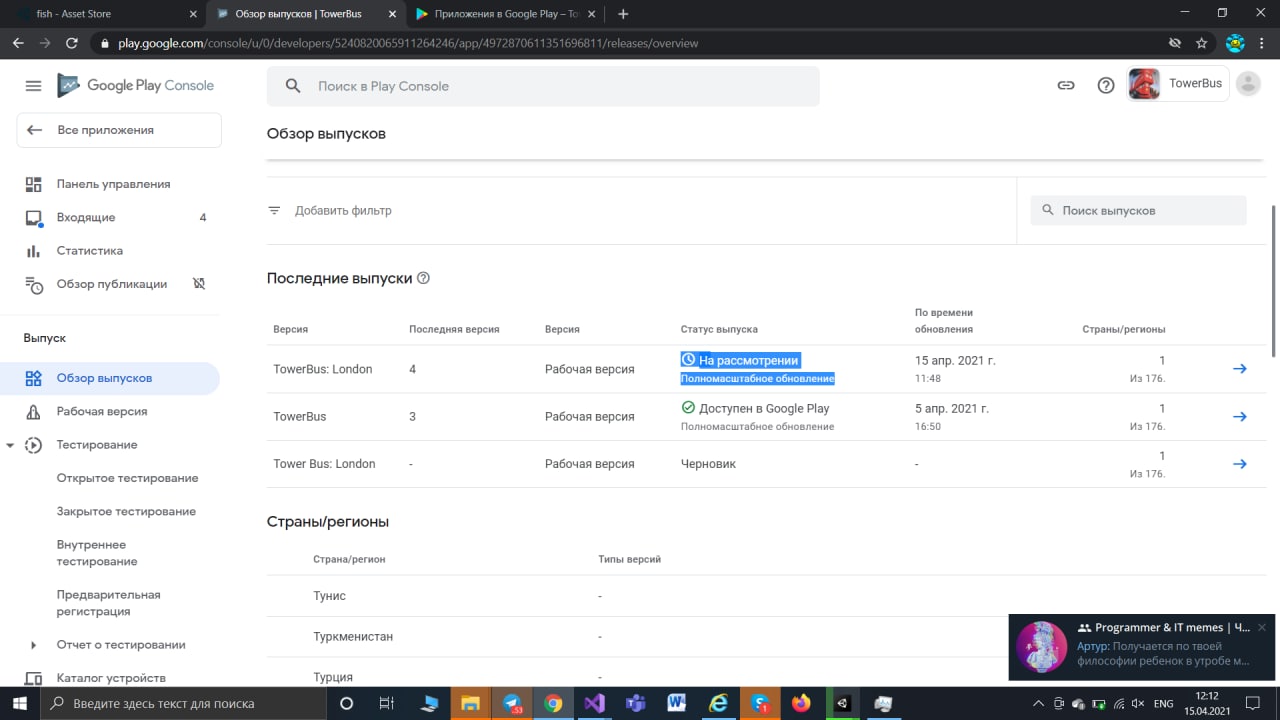1280x720 pixels.
Task: Switch to the fish - Asset Store tab
Action: coord(100,14)
